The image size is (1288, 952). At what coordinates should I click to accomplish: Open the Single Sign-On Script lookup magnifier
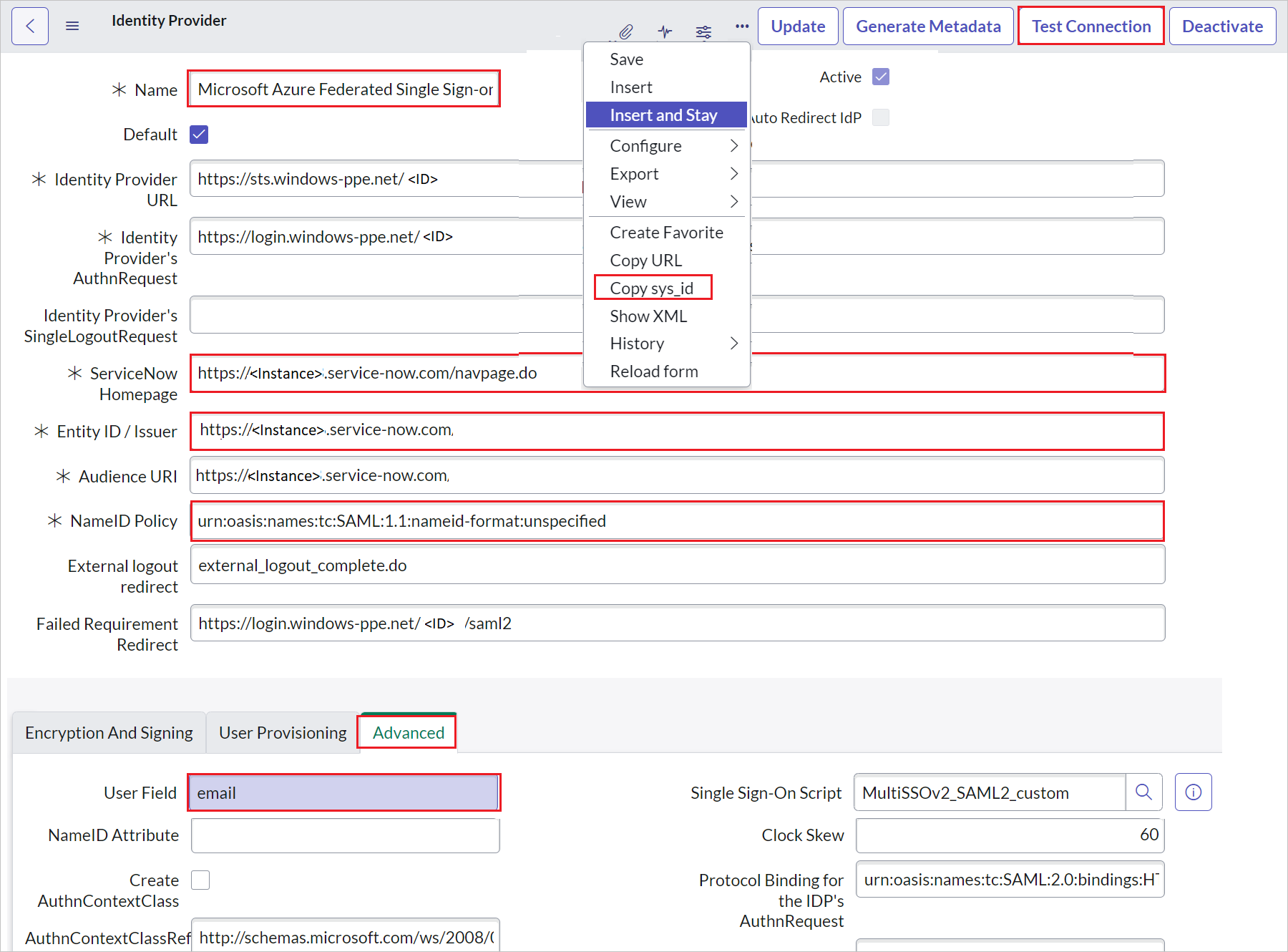(x=1143, y=792)
